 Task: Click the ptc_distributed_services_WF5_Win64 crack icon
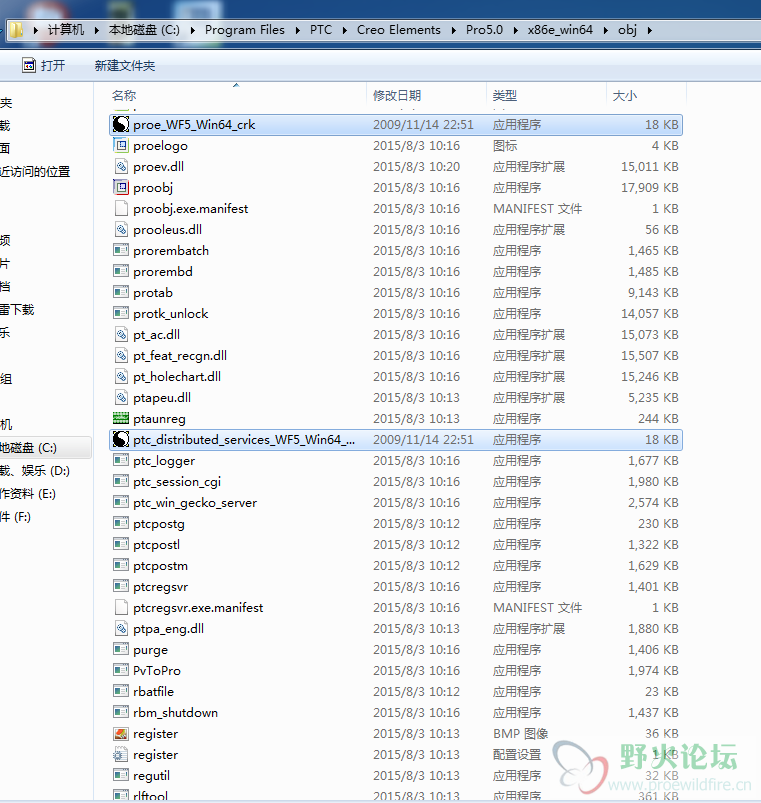coord(121,439)
